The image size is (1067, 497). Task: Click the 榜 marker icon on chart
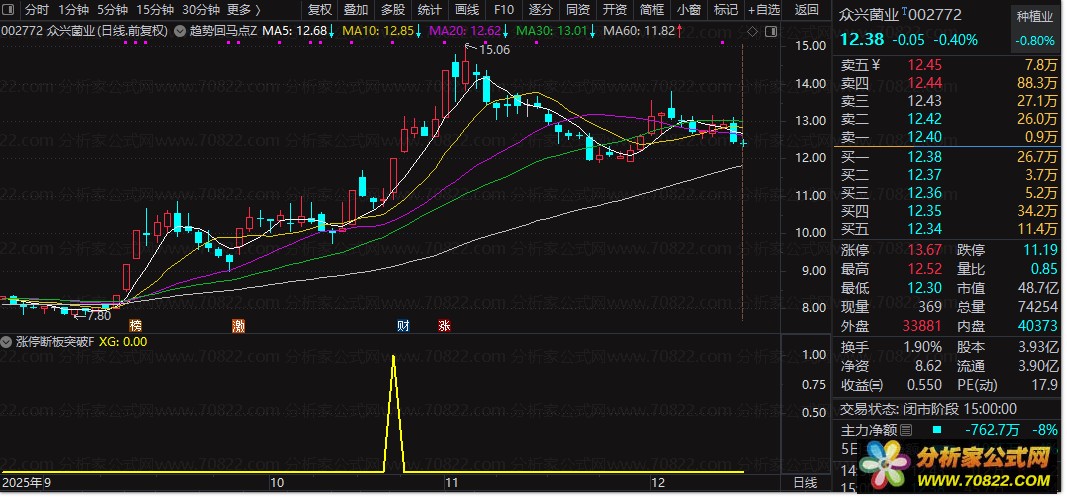(136, 326)
